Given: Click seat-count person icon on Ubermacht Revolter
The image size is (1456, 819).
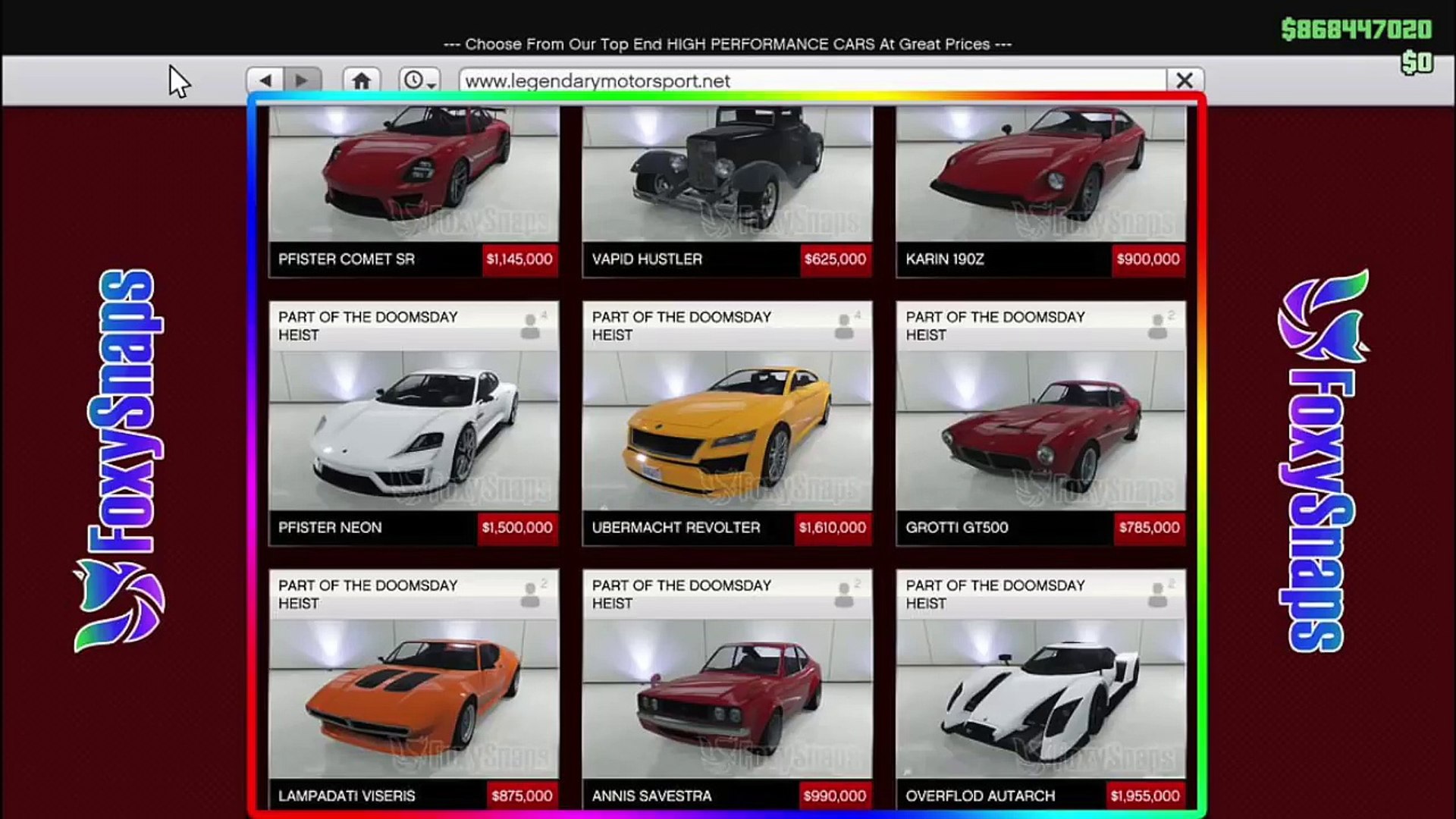Looking at the screenshot, I should click(x=844, y=327).
